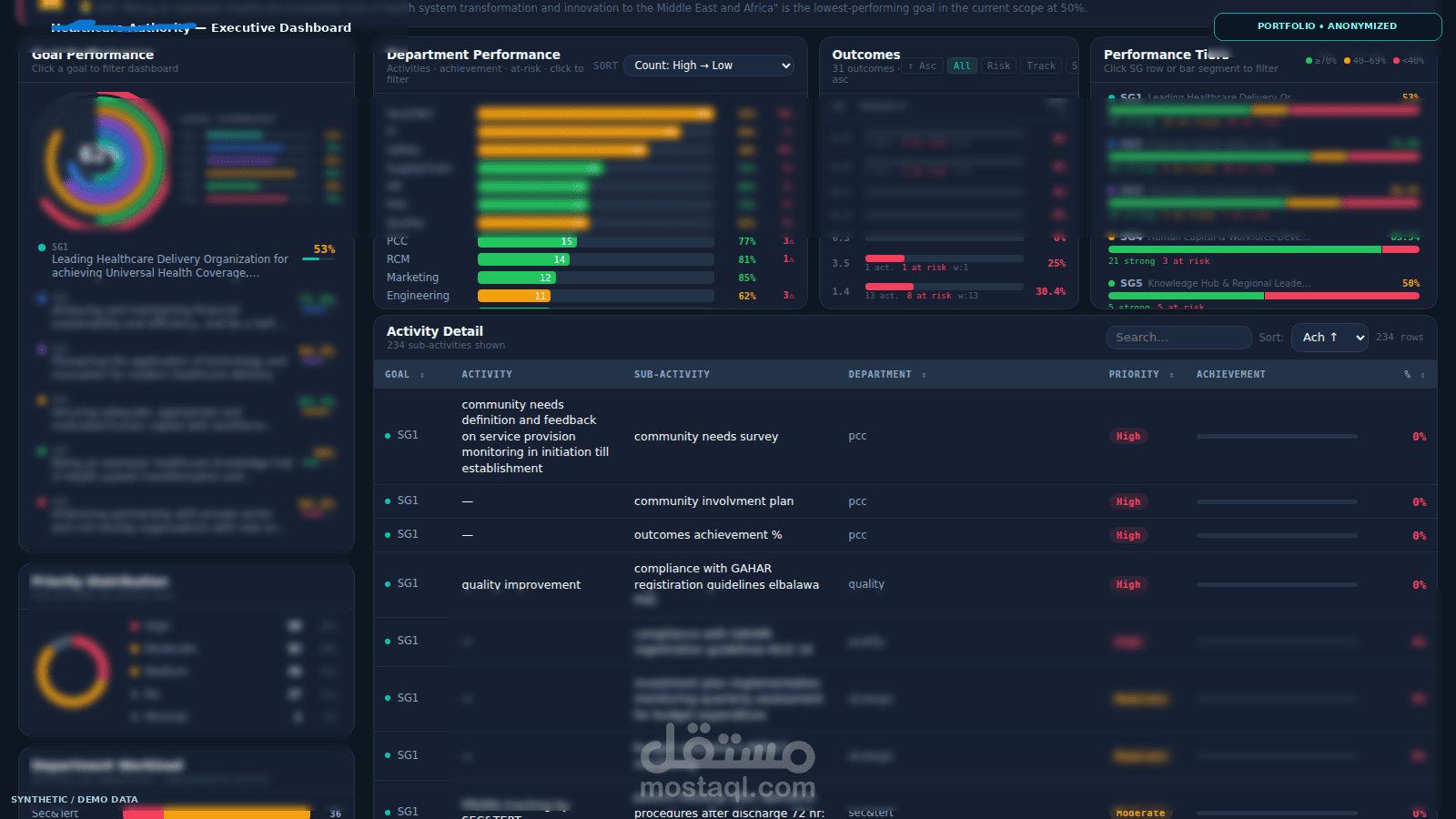Image resolution: width=1456 pixels, height=819 pixels.
Task: Click the SG5 green status dot
Action: [x=1112, y=284]
